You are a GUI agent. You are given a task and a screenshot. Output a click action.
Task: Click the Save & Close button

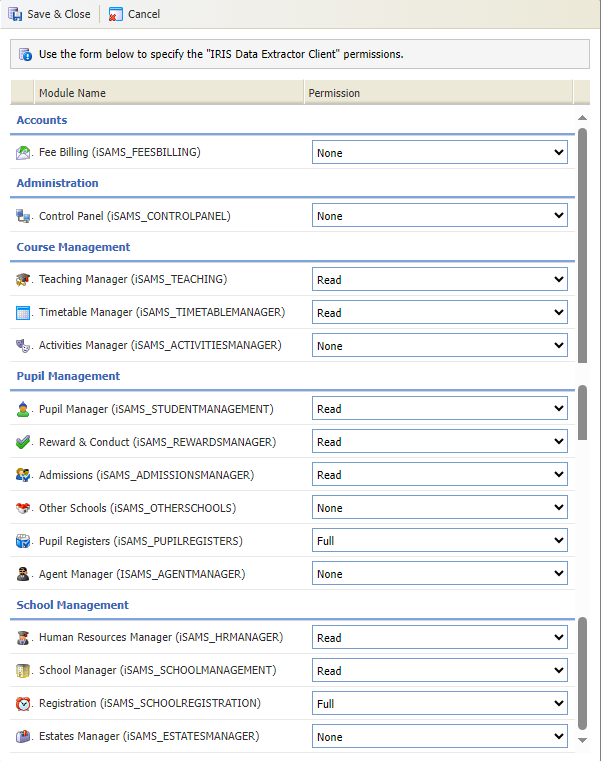(x=49, y=14)
